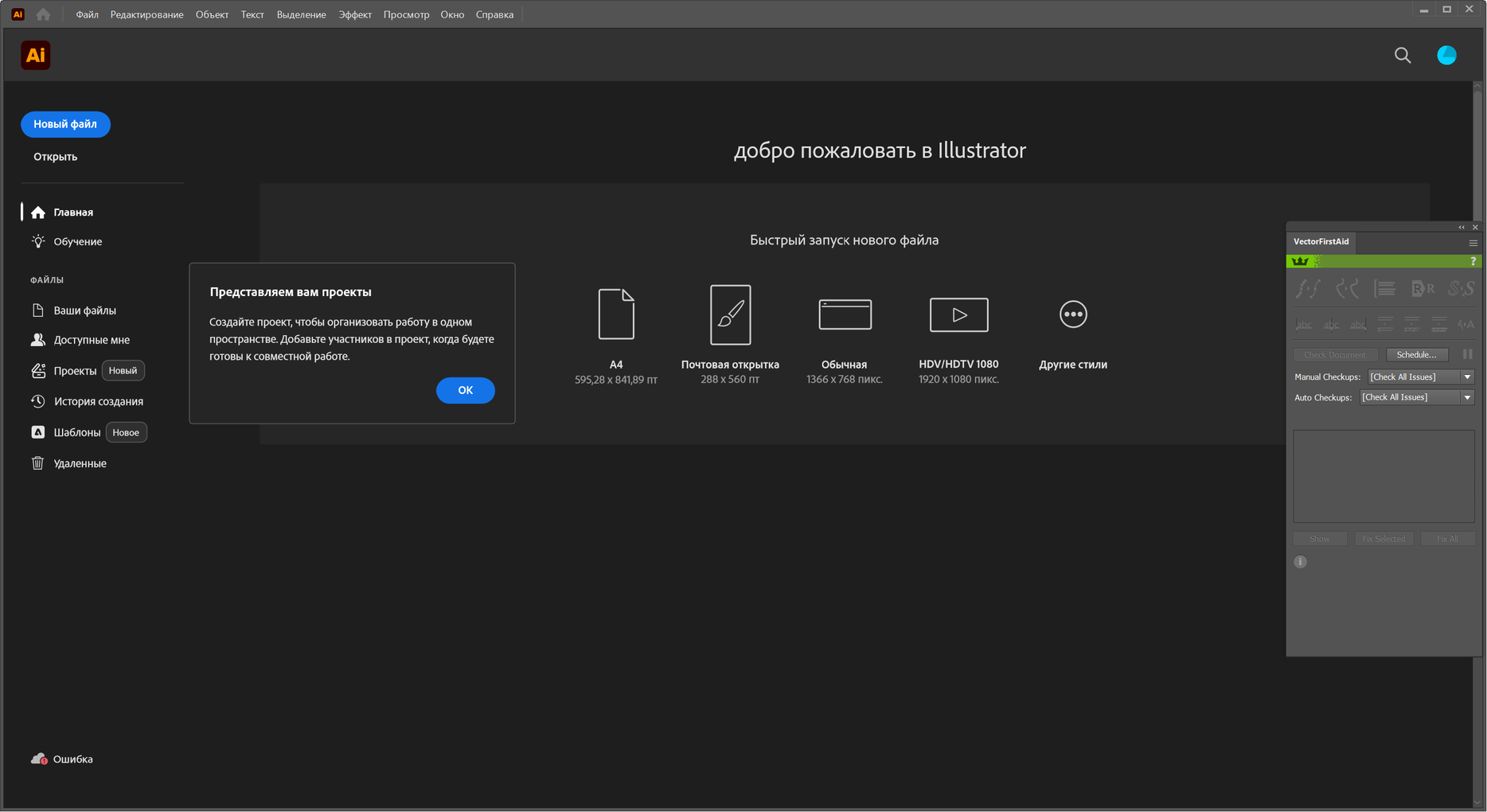Click the search magnifier icon
The height and width of the screenshot is (812, 1487).
click(1403, 55)
